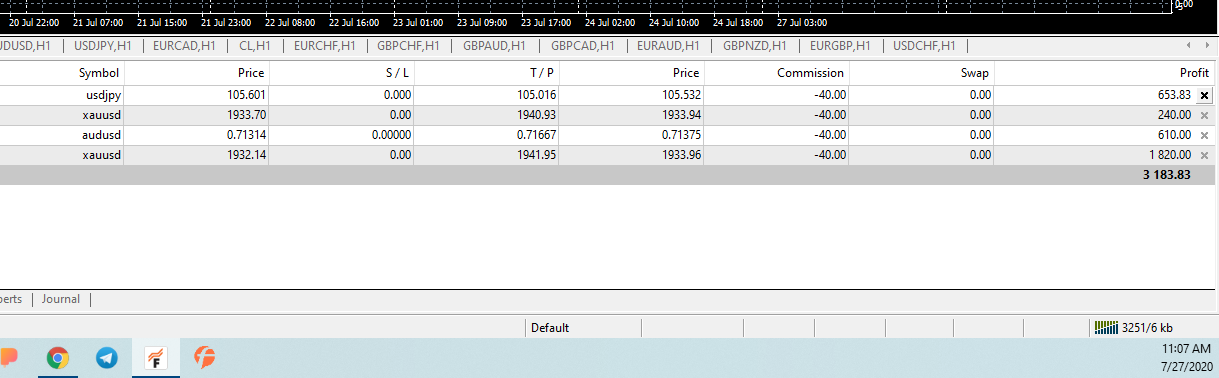Switch to the CL,H1 chart tab

click(255, 45)
